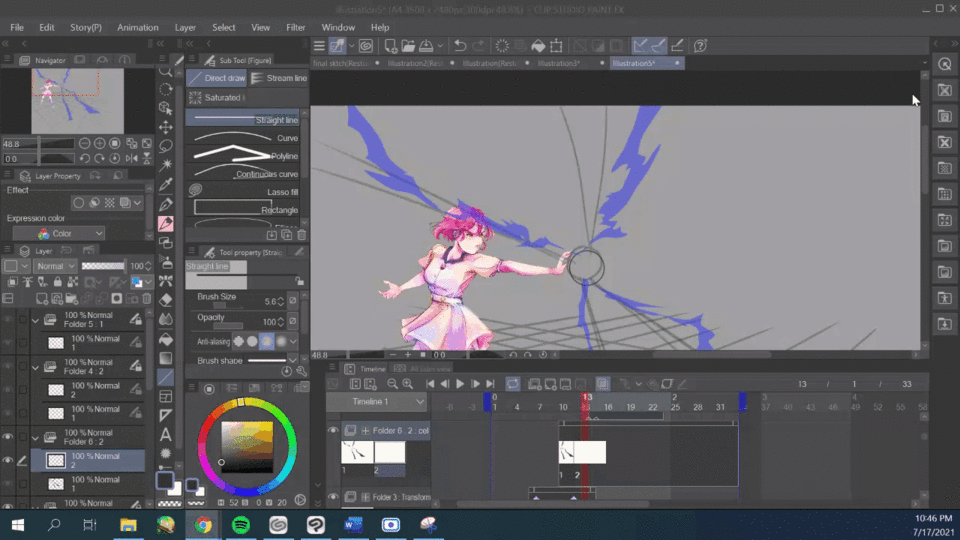Select the Figure line tool

tap(165, 377)
